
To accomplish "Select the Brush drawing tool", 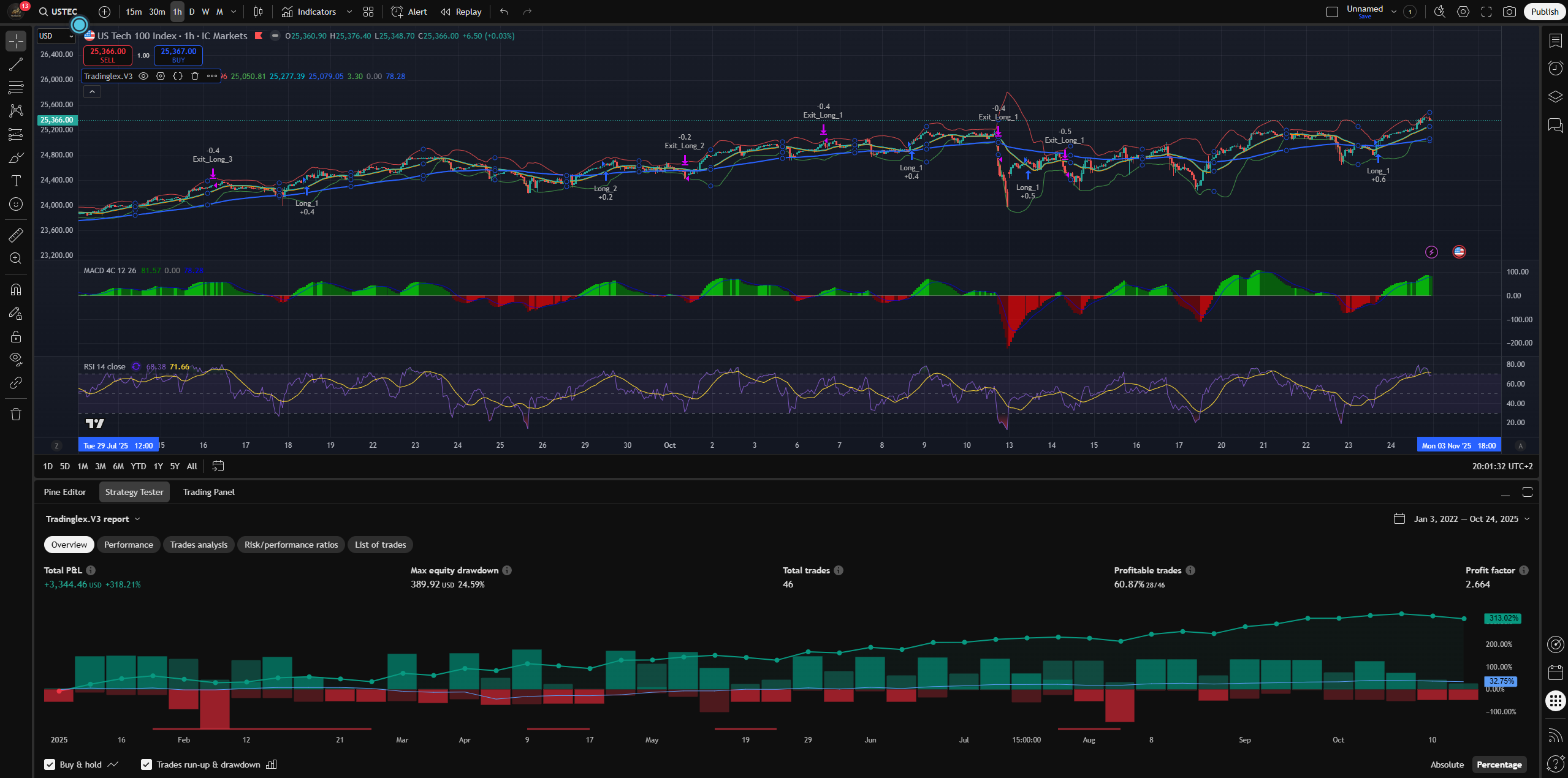I will (15, 157).
